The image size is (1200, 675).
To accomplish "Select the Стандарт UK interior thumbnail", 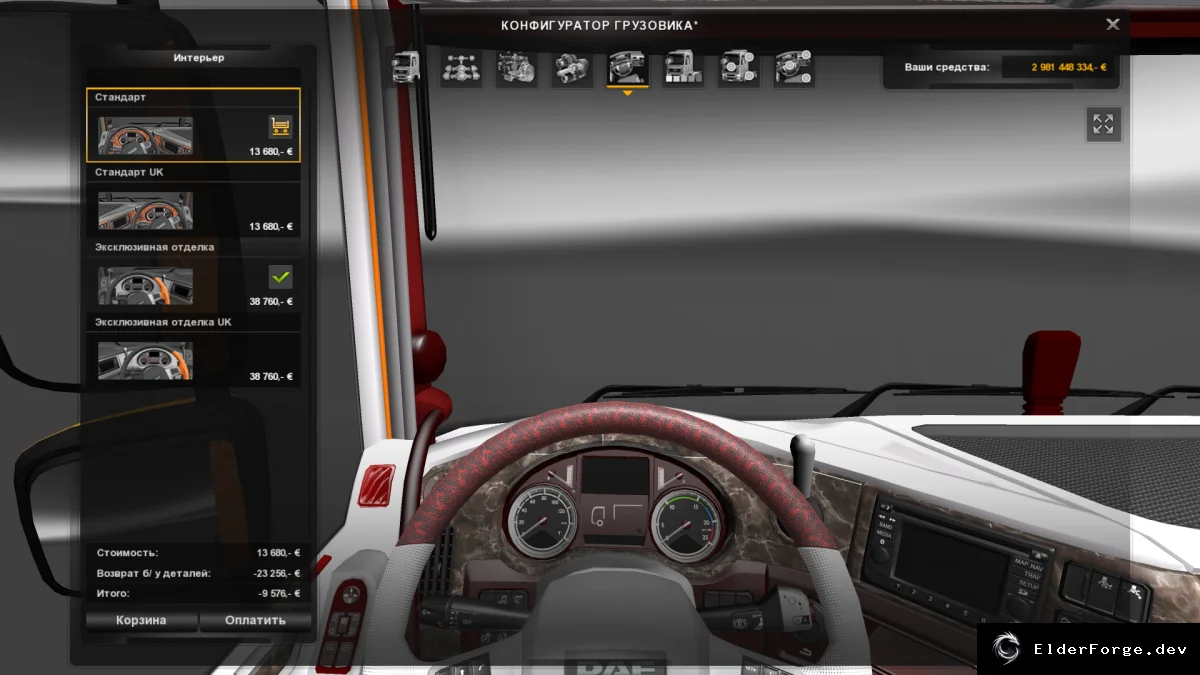I will pos(145,211).
